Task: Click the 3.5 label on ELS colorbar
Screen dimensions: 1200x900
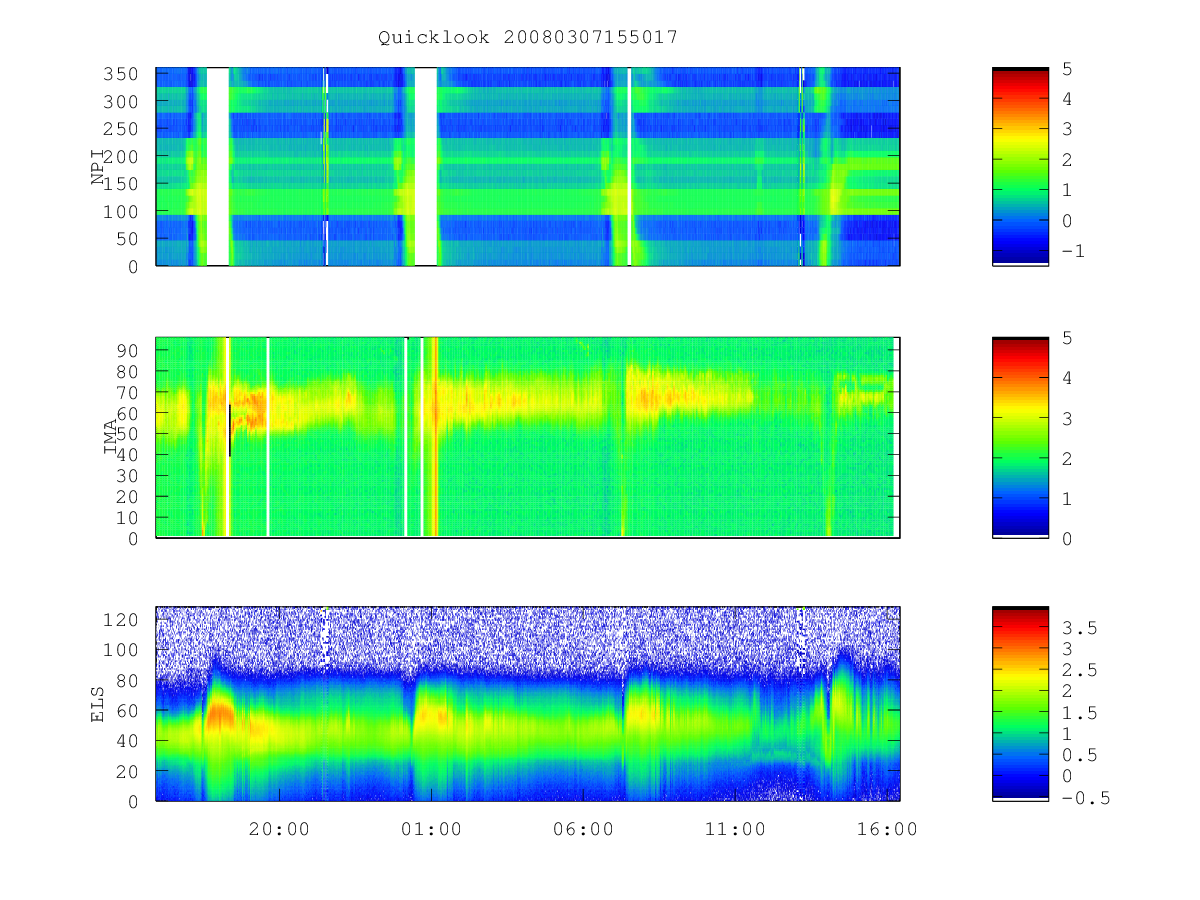Action: pyautogui.click(x=1079, y=628)
